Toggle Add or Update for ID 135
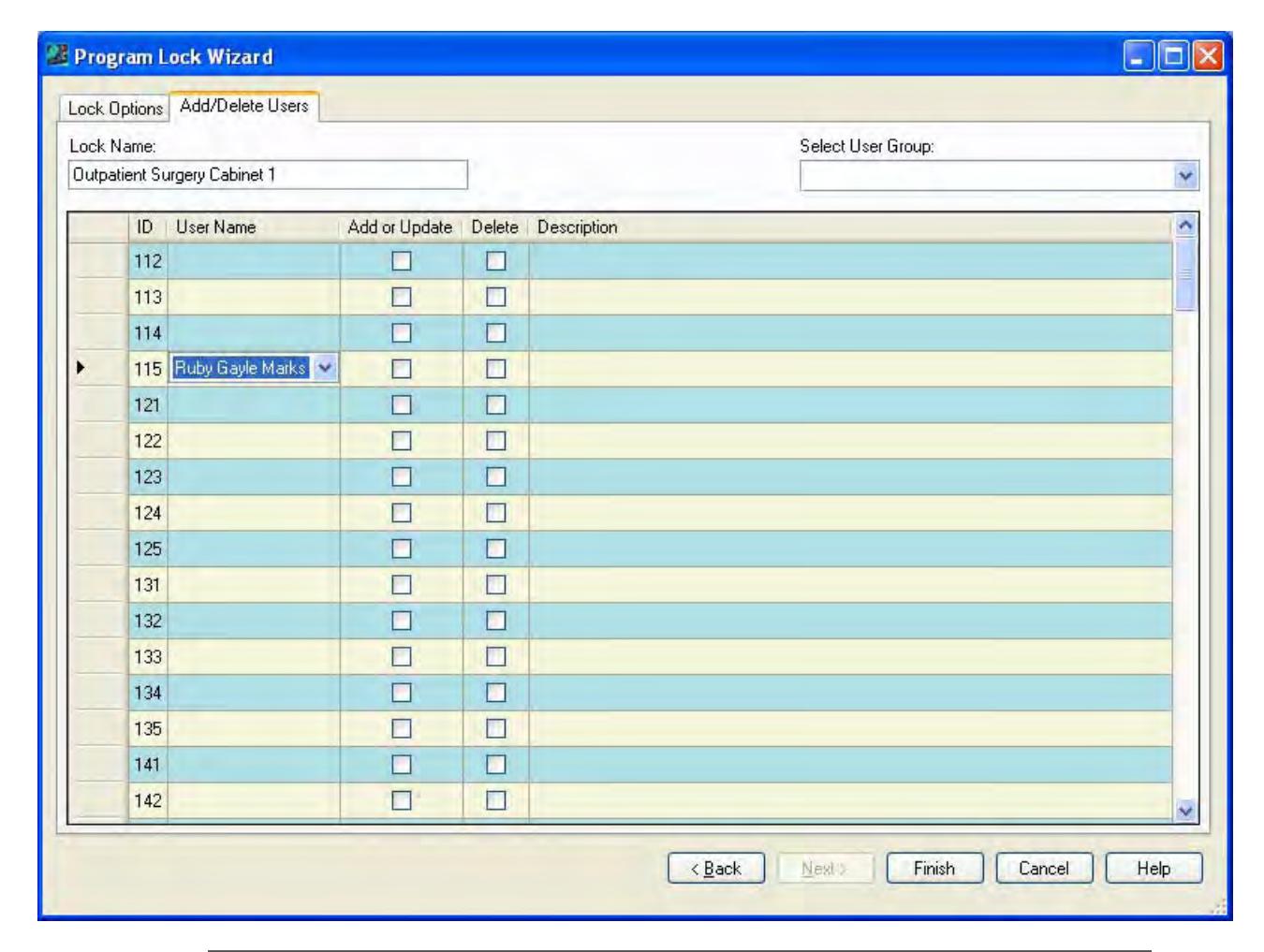1264x952 pixels. click(402, 728)
